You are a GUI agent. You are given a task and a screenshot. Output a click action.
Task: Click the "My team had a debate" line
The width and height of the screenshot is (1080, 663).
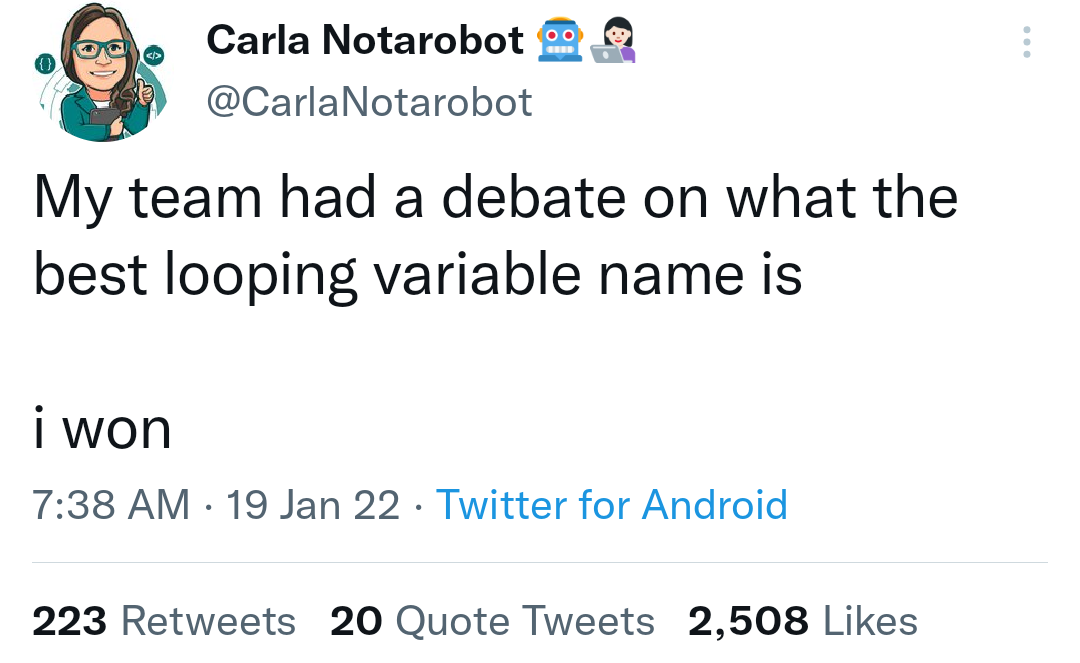pyautogui.click(x=496, y=198)
